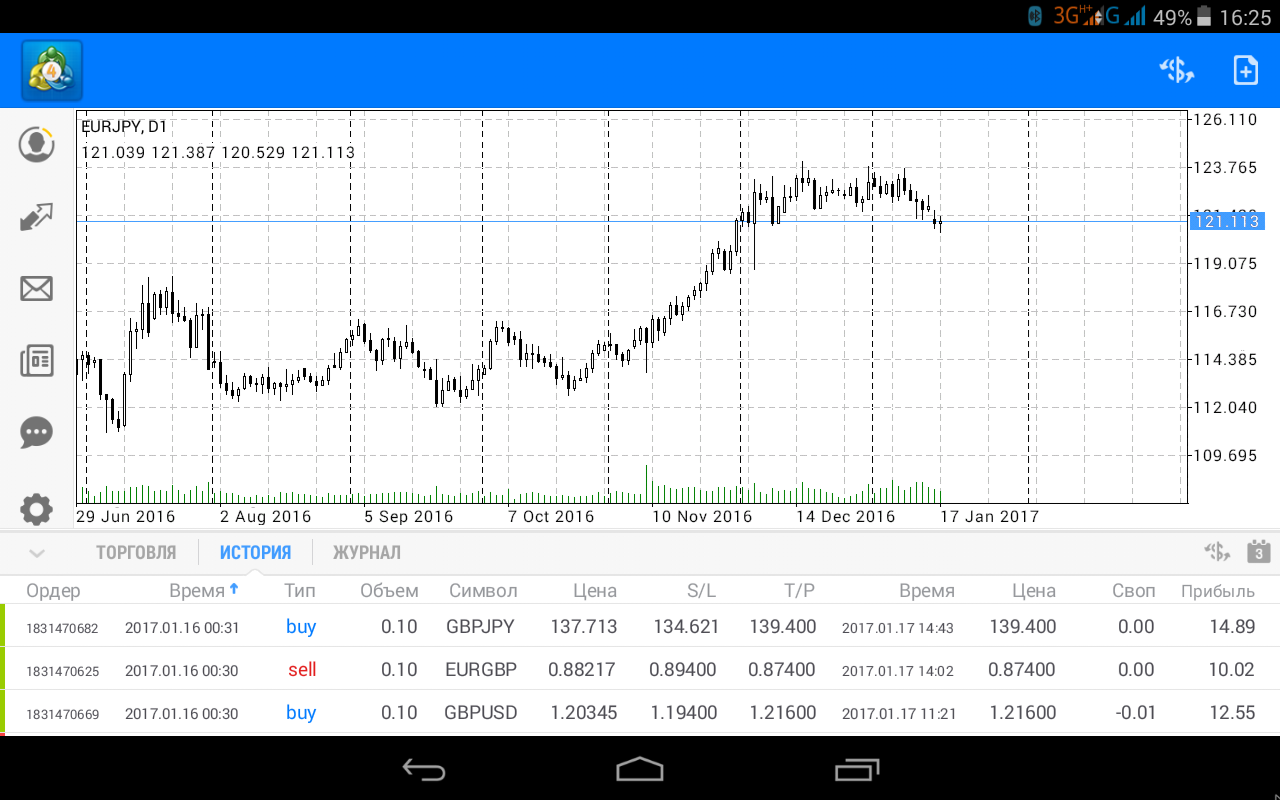The height and width of the screenshot is (800, 1280).
Task: Tap current price label 121.113
Action: coord(1227,222)
